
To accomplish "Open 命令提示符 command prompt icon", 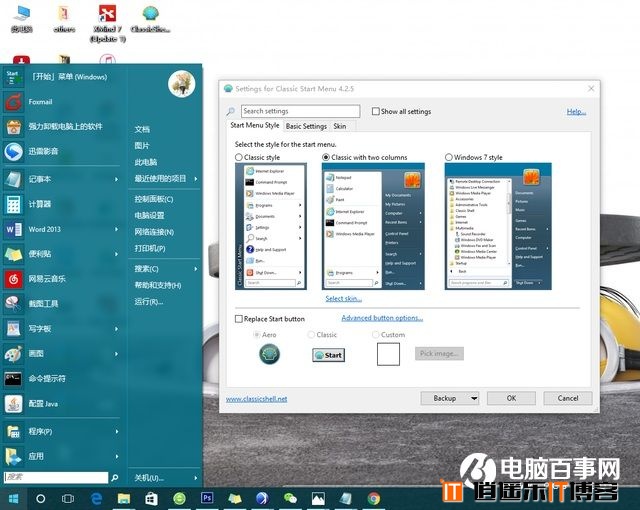I will (14, 379).
